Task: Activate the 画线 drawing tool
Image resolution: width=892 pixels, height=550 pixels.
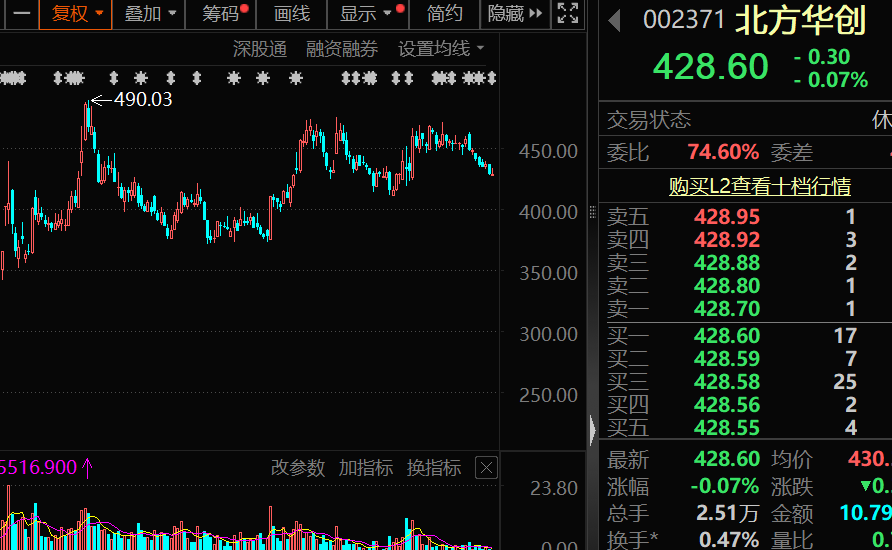Action: (x=292, y=13)
